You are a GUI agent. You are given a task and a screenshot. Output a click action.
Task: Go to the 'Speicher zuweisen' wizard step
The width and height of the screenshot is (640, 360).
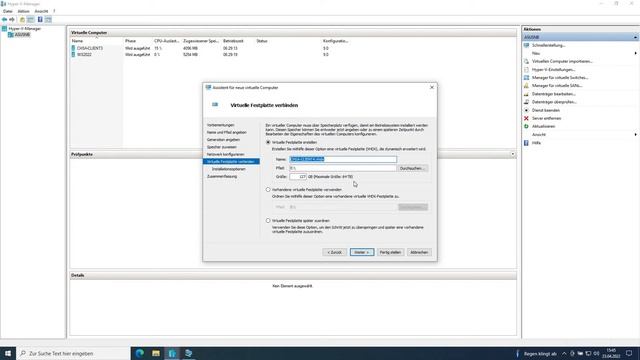[x=222, y=147]
